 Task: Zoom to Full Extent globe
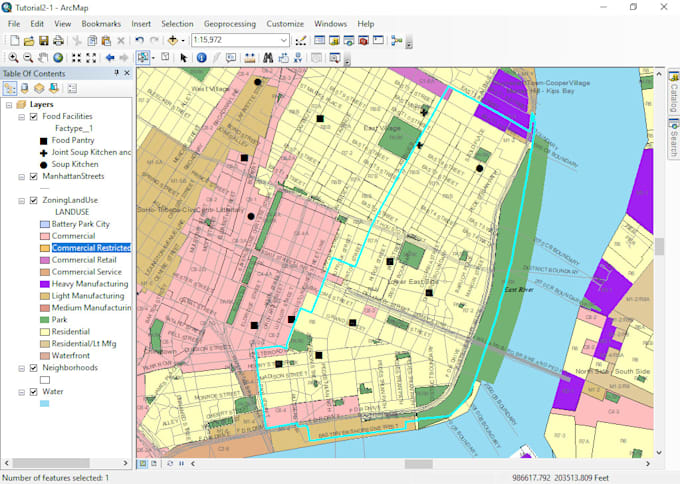58,58
